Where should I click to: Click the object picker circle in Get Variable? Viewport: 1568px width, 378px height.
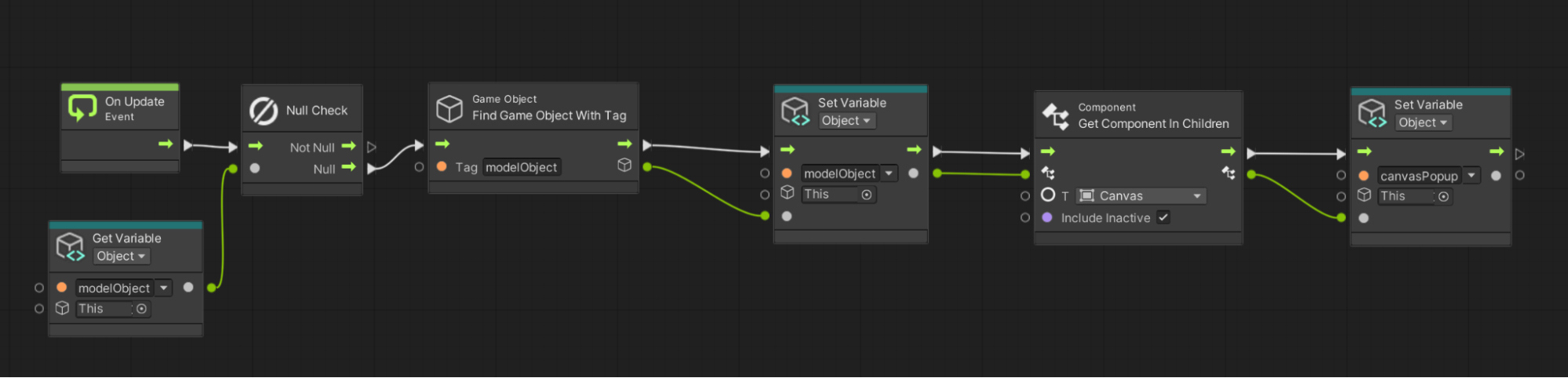tap(142, 309)
